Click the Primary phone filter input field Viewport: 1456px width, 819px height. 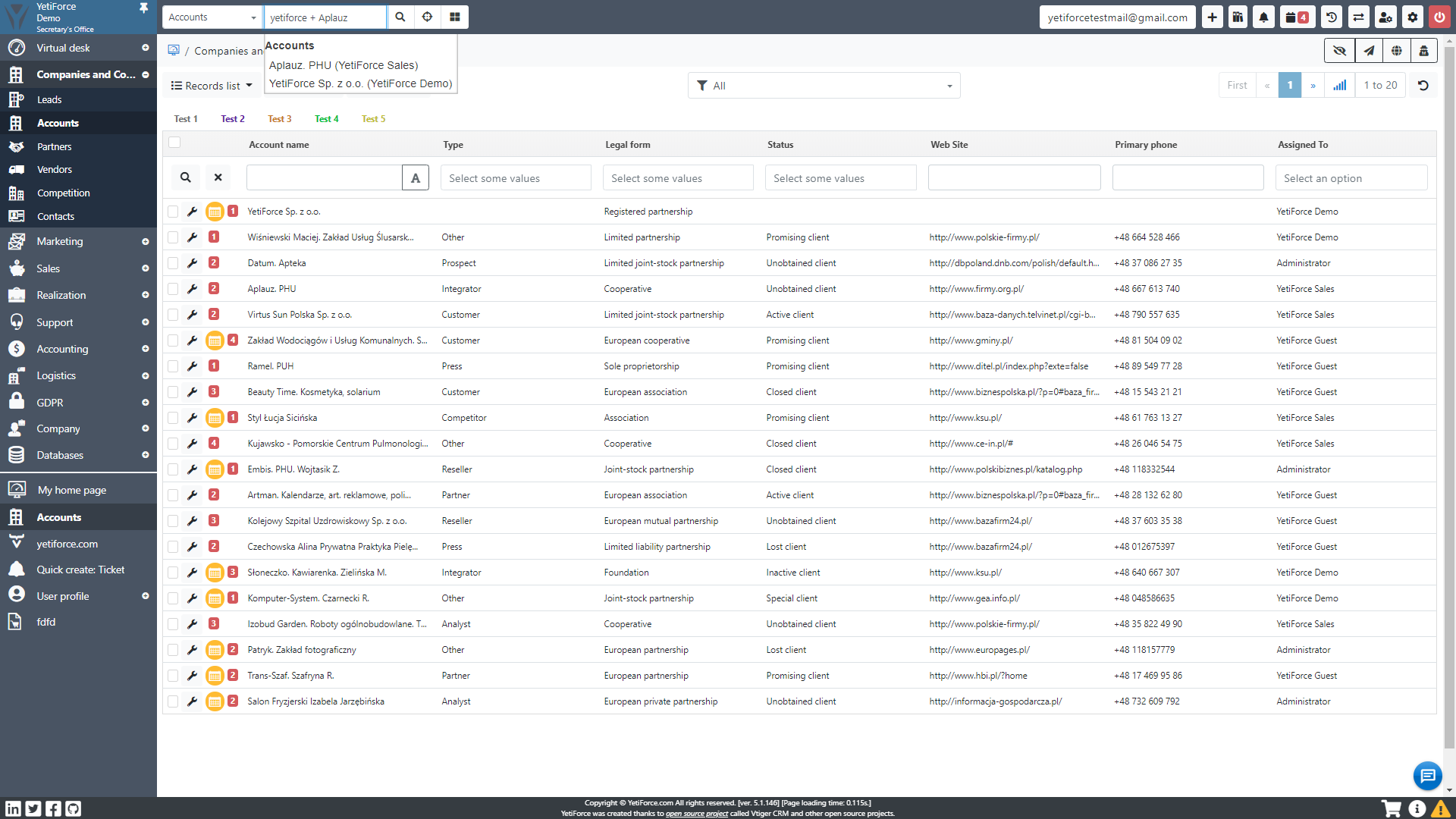point(1187,178)
